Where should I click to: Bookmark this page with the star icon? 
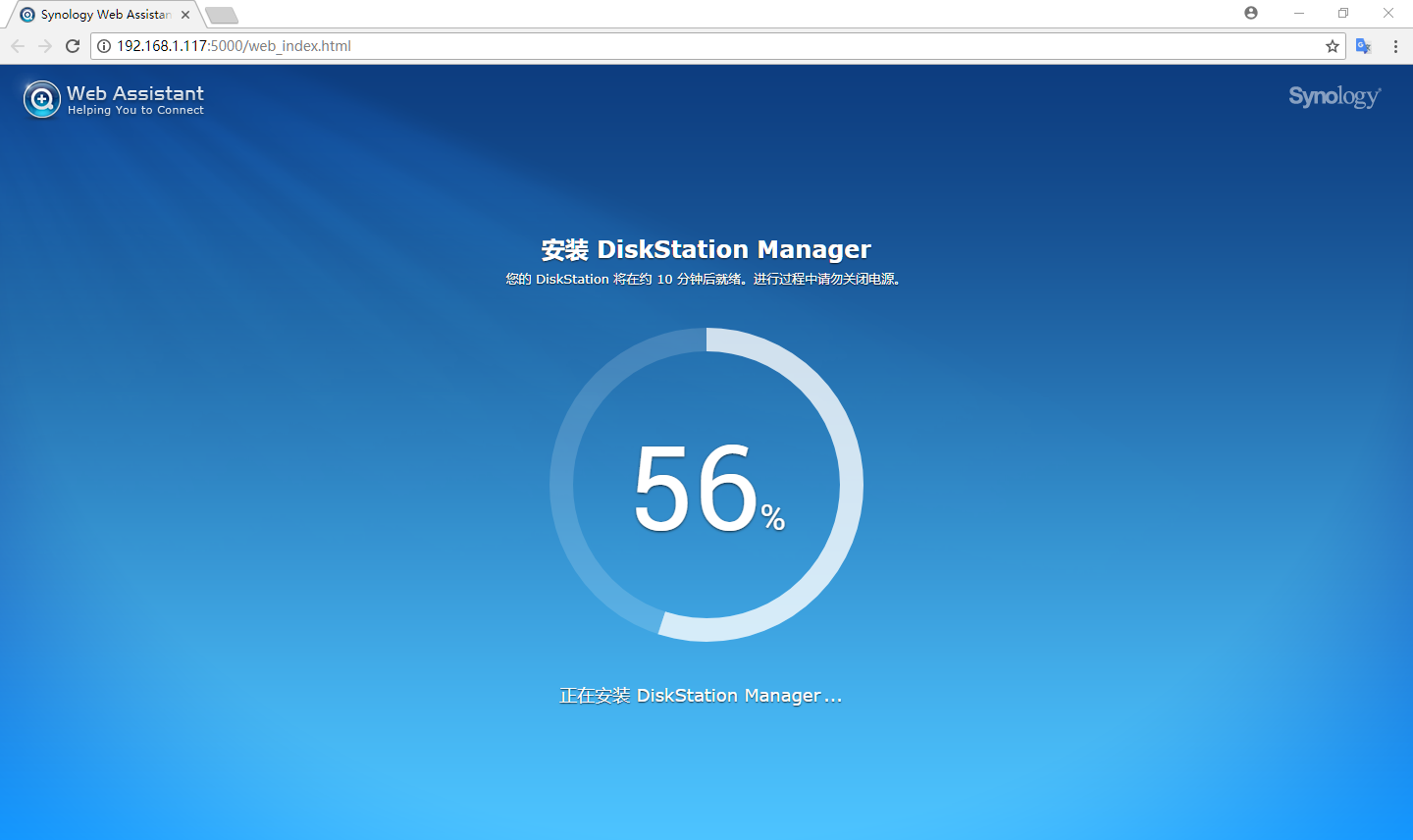(x=1332, y=46)
